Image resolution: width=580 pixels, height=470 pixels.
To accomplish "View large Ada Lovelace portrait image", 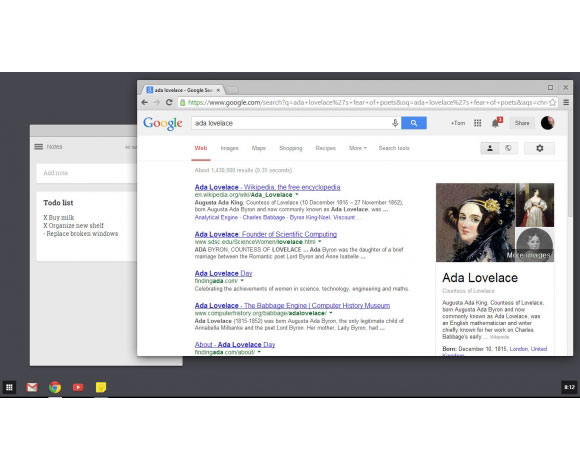I will tap(475, 223).
